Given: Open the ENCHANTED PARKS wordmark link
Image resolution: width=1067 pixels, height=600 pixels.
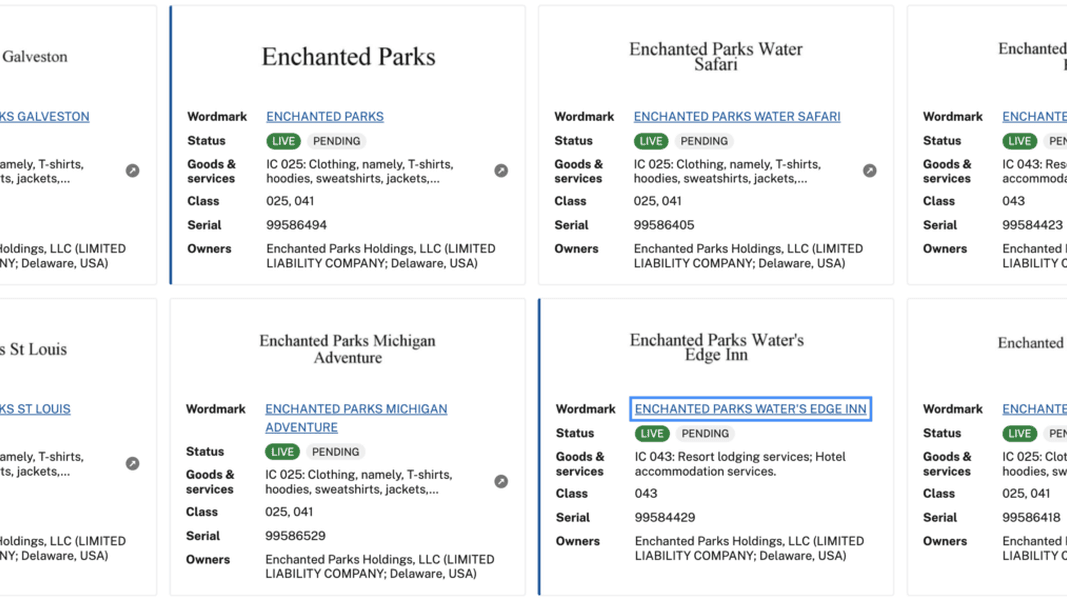Looking at the screenshot, I should [x=324, y=116].
